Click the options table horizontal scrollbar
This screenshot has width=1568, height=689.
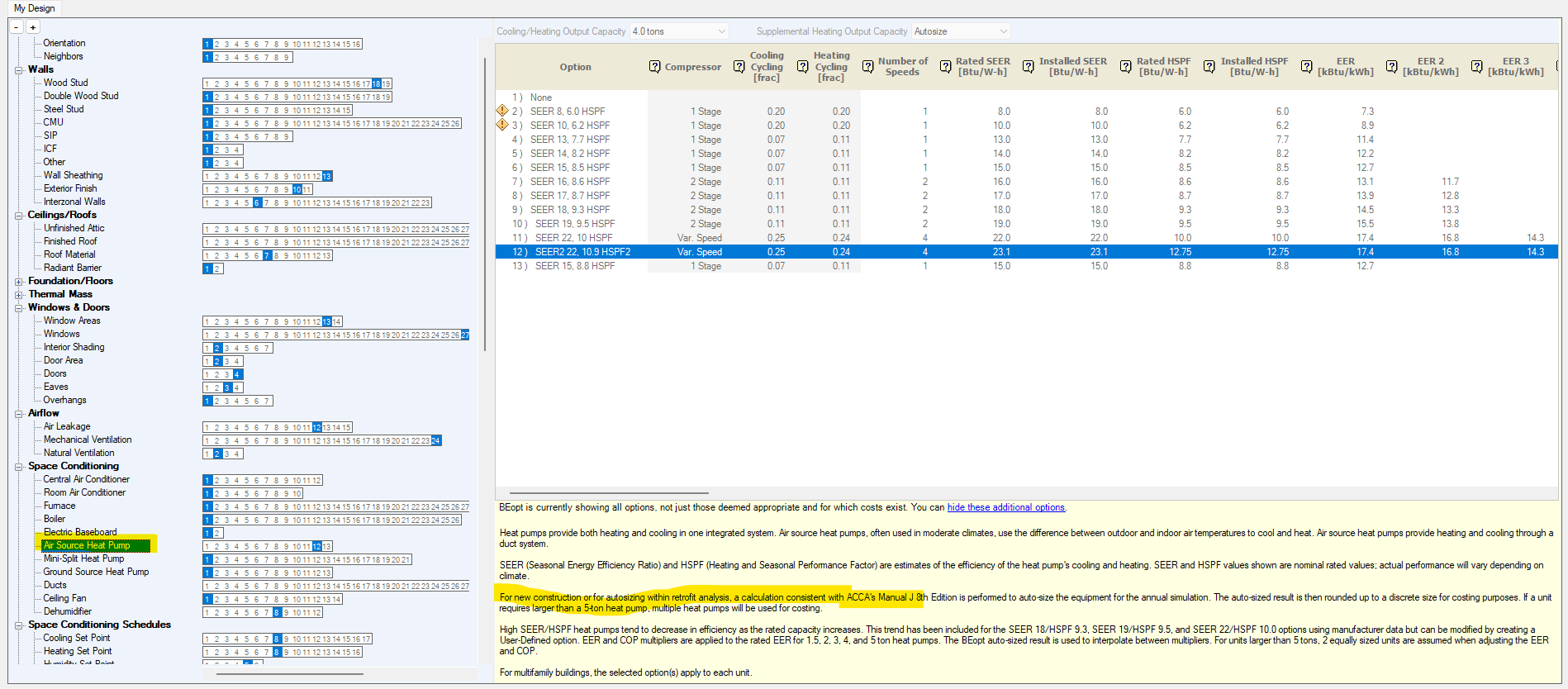coord(609,493)
